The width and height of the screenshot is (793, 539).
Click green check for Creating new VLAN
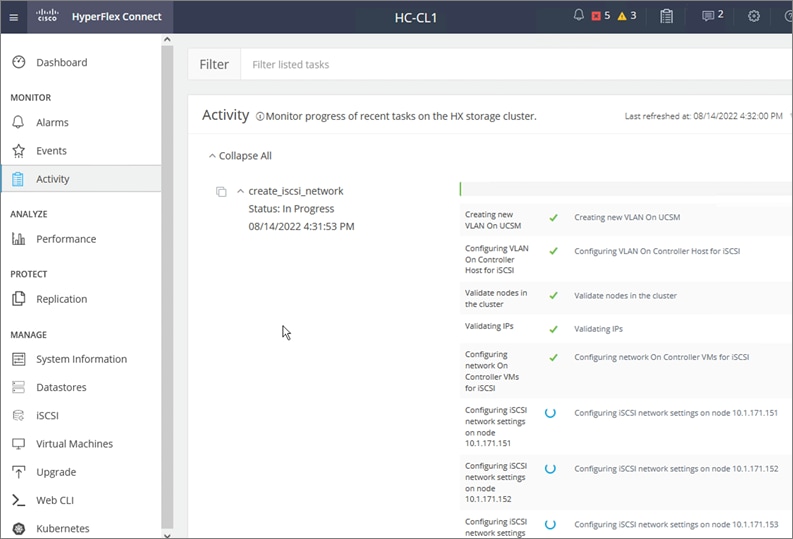(x=554, y=218)
